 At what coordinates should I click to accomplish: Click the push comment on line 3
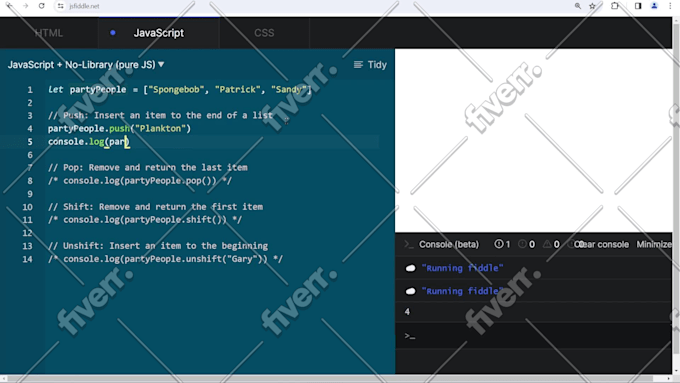(160, 115)
